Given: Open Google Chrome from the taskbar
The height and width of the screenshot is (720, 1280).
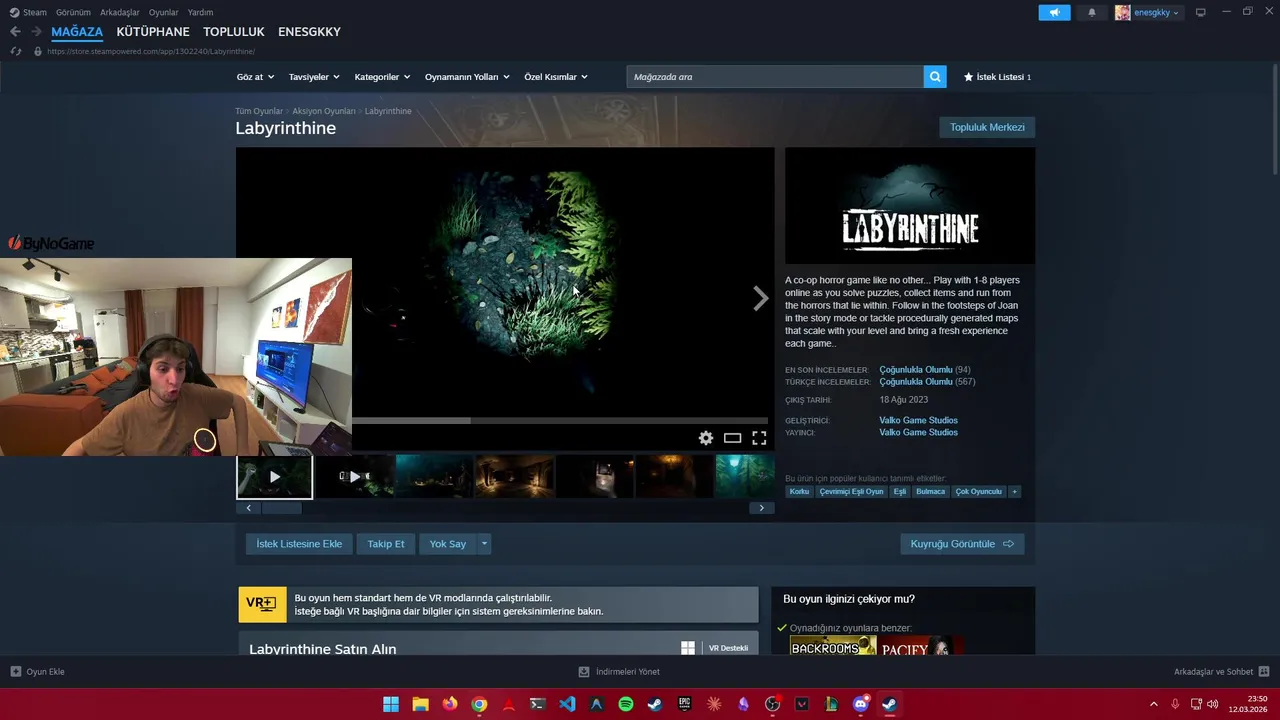Looking at the screenshot, I should (479, 704).
